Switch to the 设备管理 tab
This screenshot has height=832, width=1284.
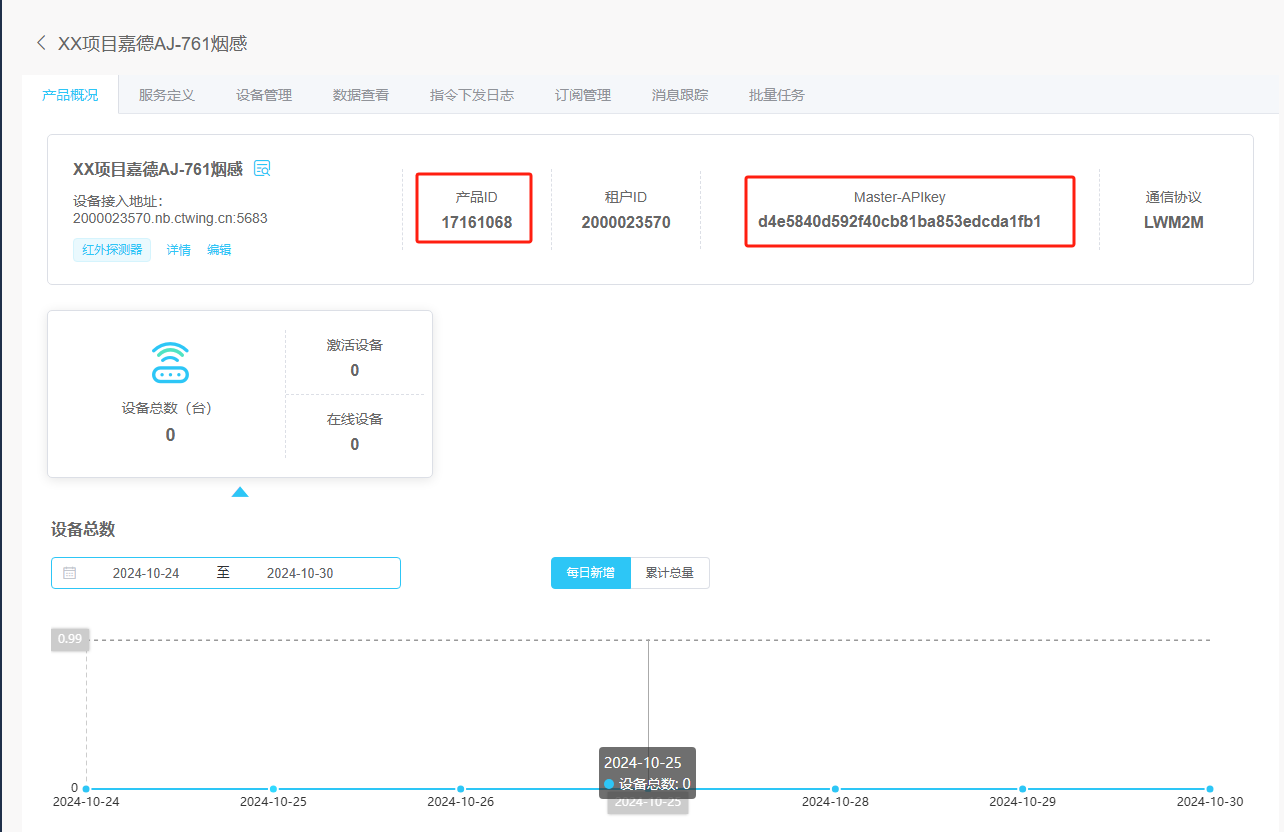[264, 95]
